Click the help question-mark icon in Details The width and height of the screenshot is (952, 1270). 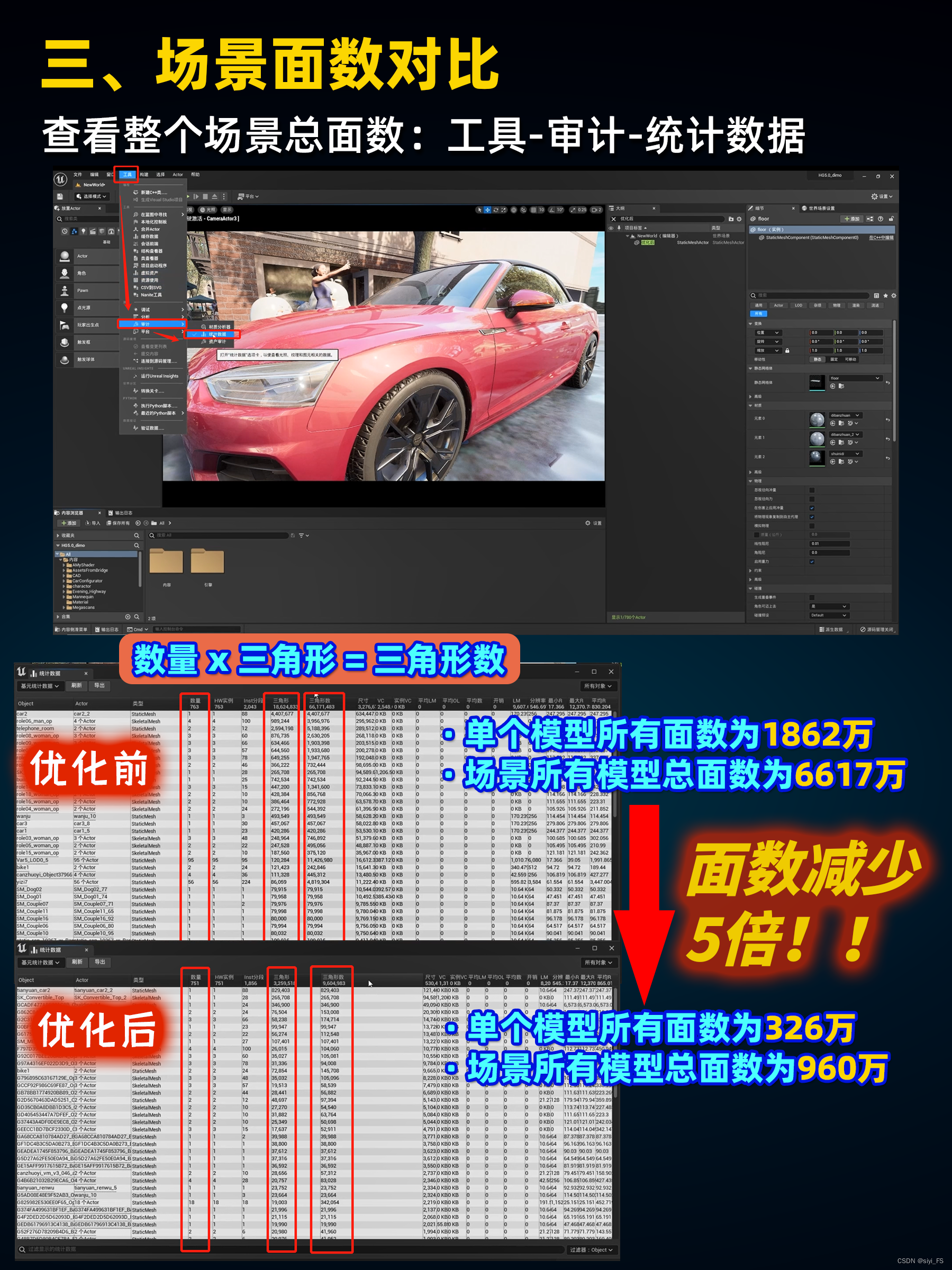(880, 219)
